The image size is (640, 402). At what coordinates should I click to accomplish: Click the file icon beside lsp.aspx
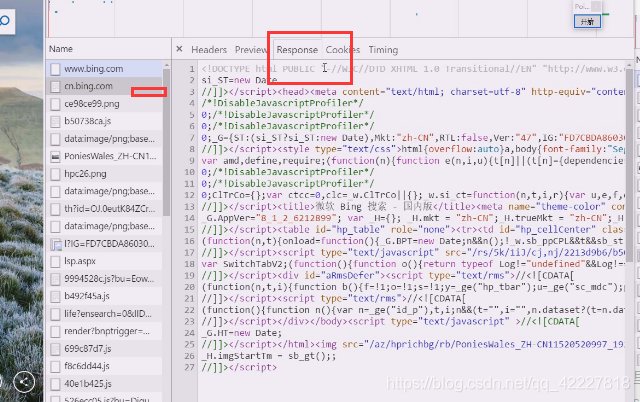[55, 261]
